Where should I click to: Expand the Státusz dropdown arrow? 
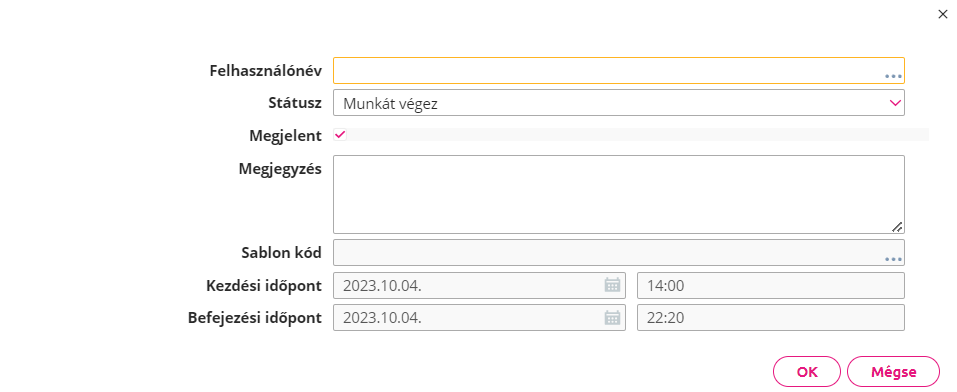[895, 103]
